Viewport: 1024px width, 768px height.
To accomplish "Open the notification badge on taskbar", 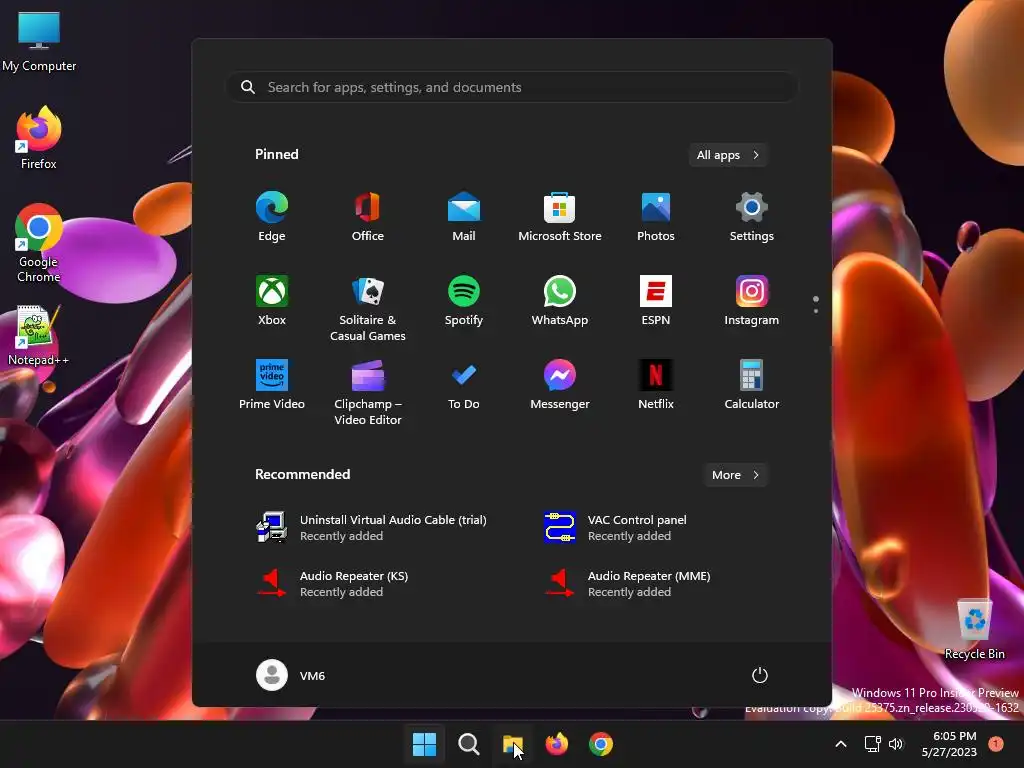I will coord(996,743).
